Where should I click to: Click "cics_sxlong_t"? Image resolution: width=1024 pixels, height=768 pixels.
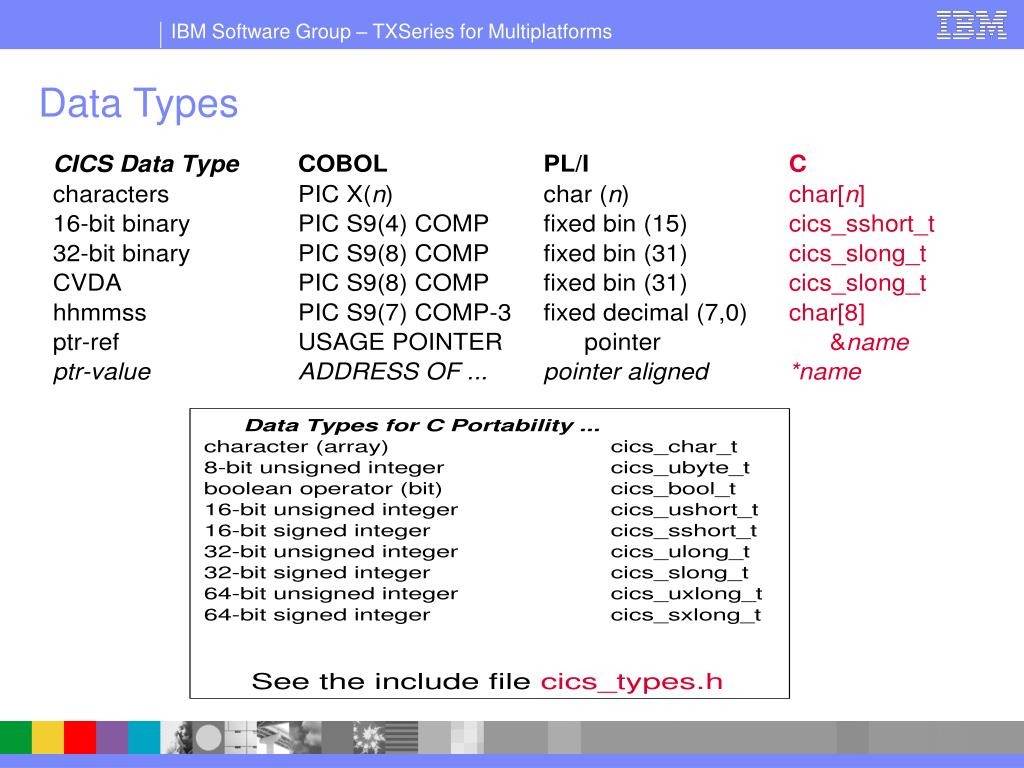[x=686, y=615]
